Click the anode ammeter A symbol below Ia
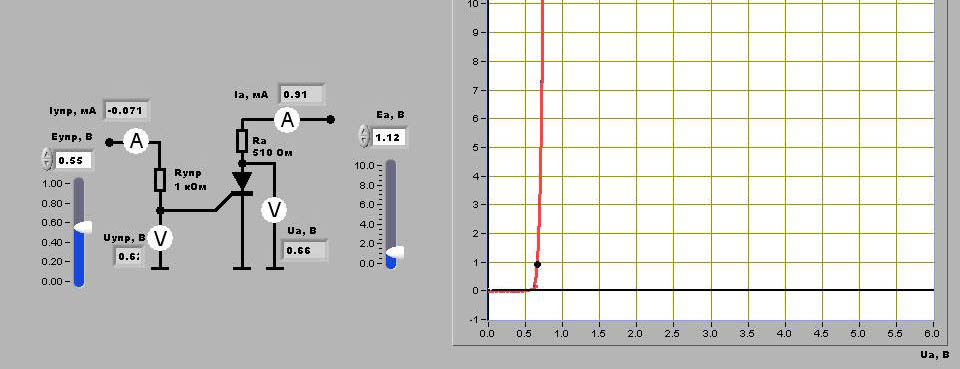This screenshot has width=960, height=369. pyautogui.click(x=287, y=120)
